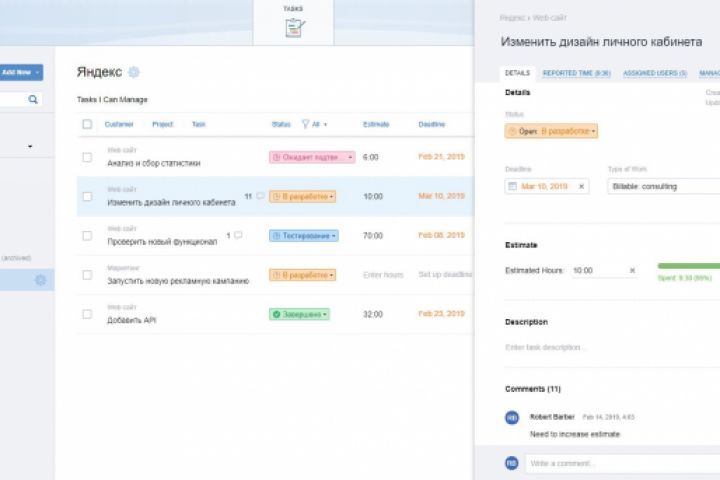Clear the Mar 10, 2019 deadline with X
This screenshot has height=480, width=720.
point(581,186)
